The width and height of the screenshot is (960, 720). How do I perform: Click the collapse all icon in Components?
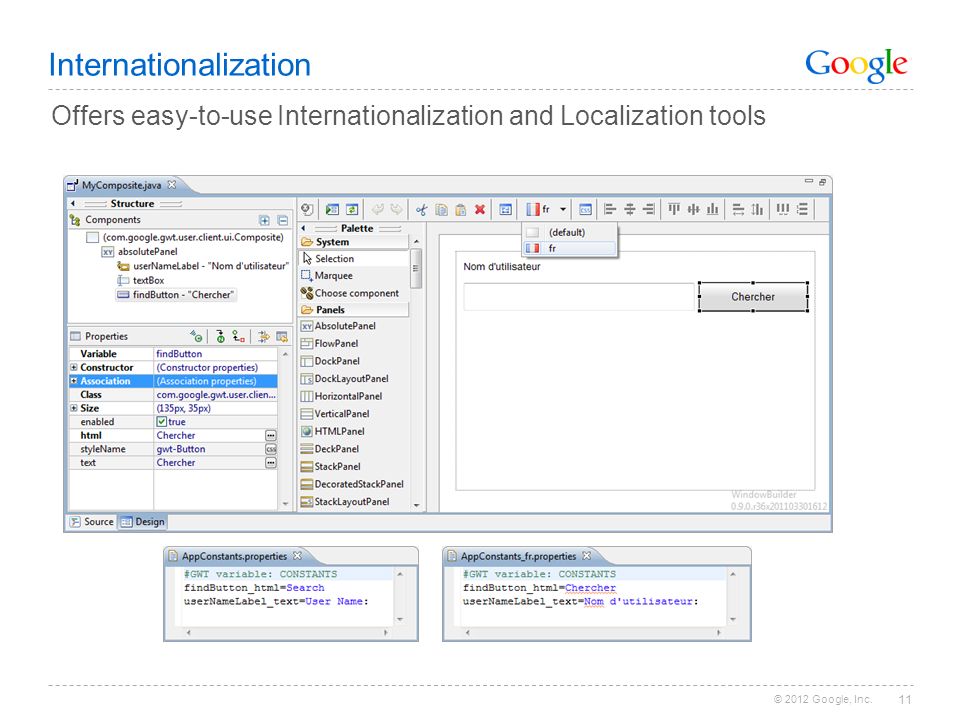283,220
